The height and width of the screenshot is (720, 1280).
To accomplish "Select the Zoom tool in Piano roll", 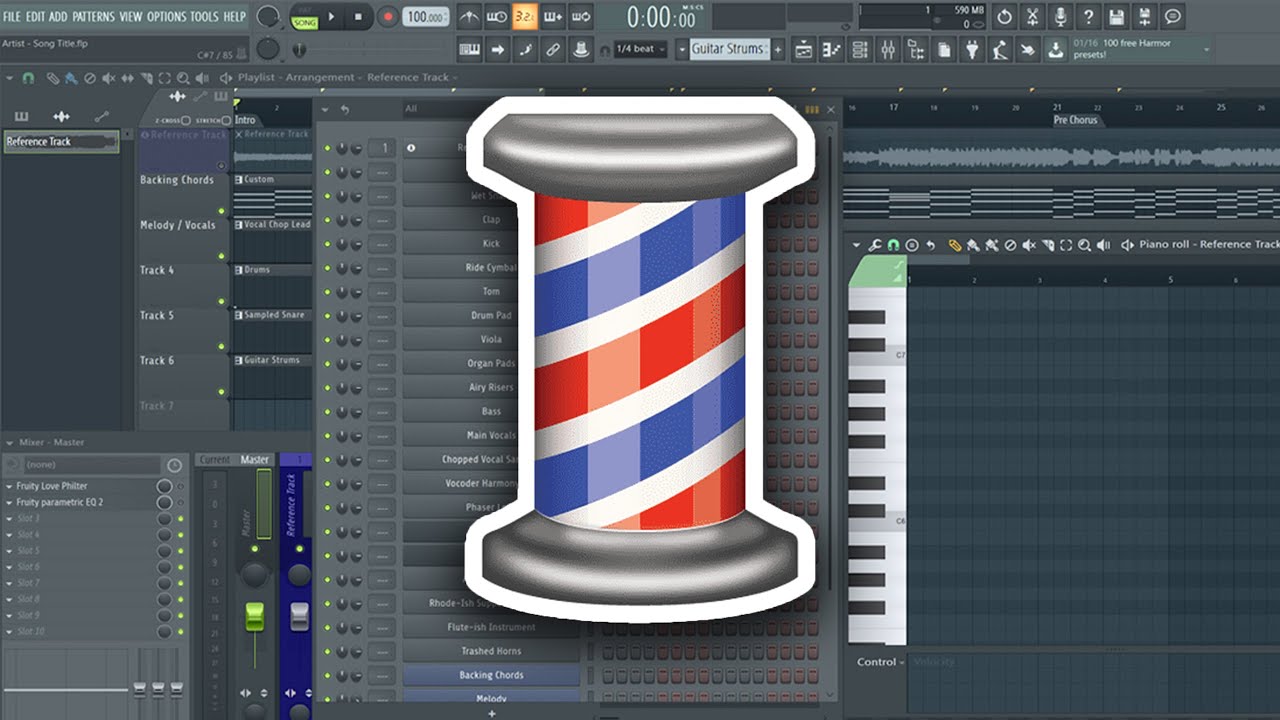I will 1084,245.
